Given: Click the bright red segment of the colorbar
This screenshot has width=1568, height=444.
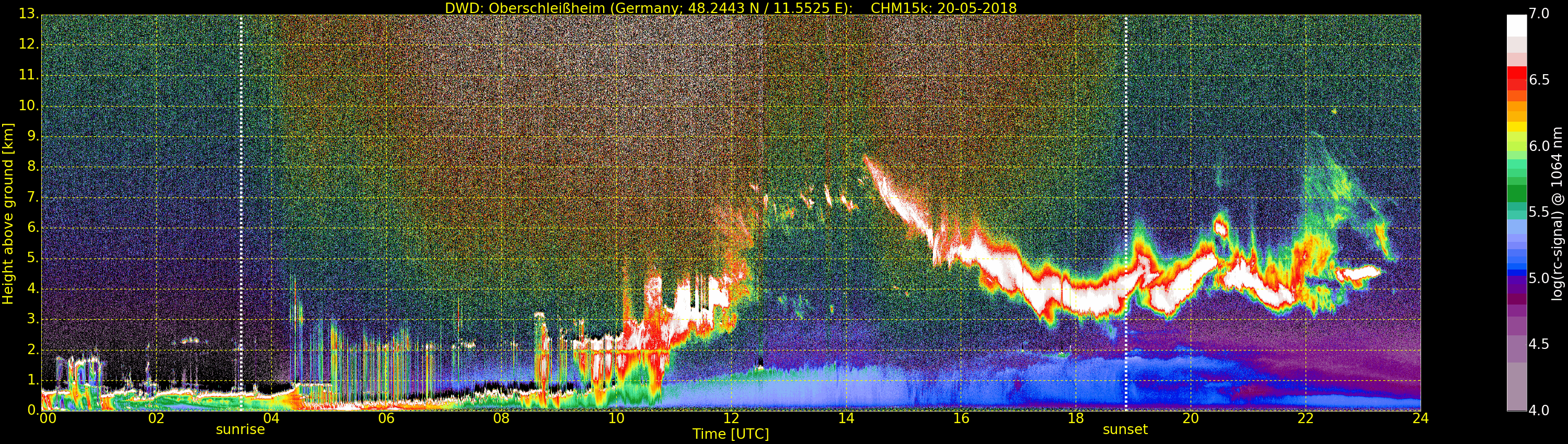Looking at the screenshot, I should (1516, 73).
